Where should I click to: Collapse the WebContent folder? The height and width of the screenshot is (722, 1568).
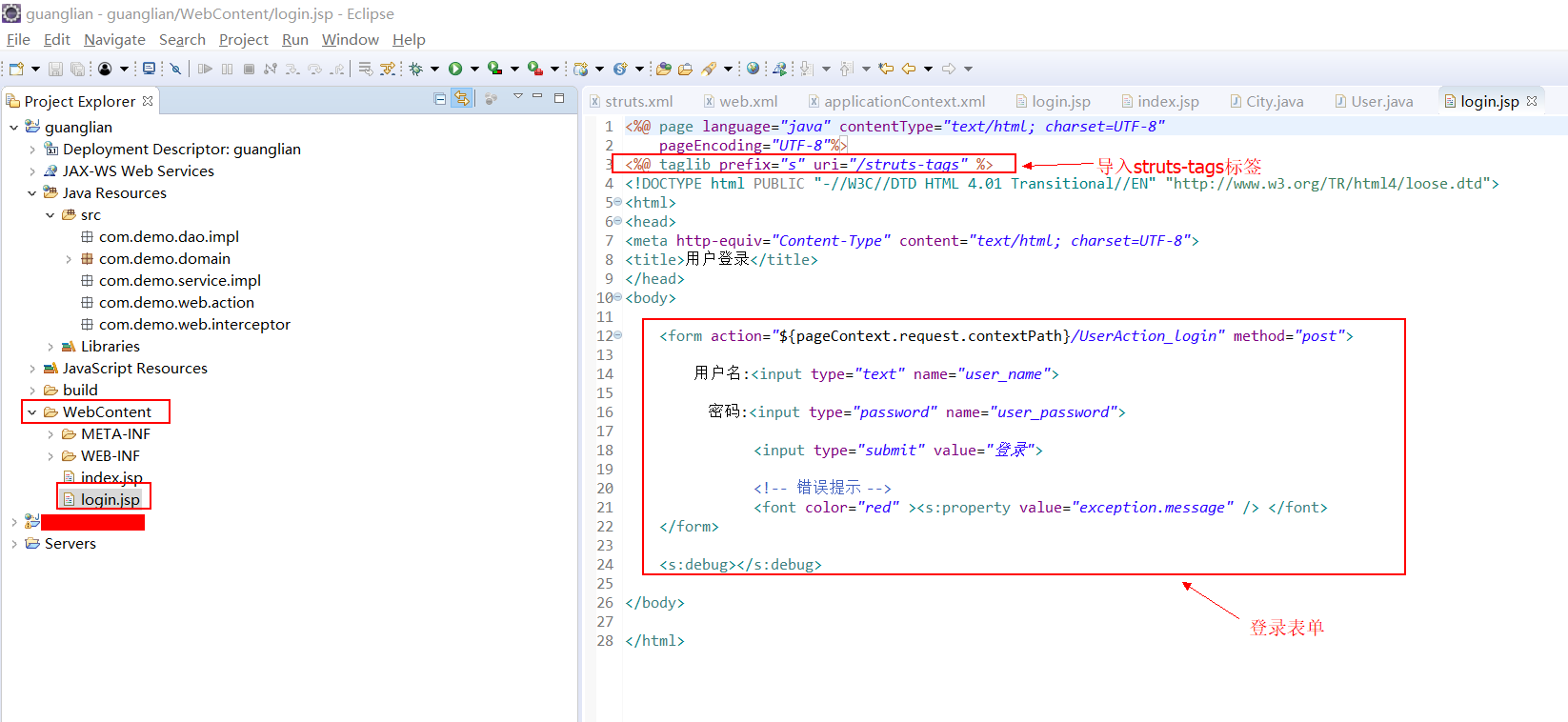(x=32, y=412)
